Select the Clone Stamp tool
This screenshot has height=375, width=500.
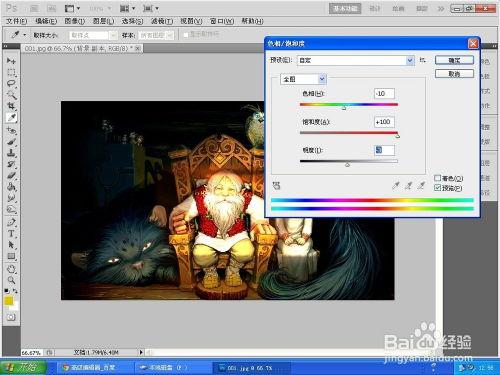pyautogui.click(x=11, y=153)
